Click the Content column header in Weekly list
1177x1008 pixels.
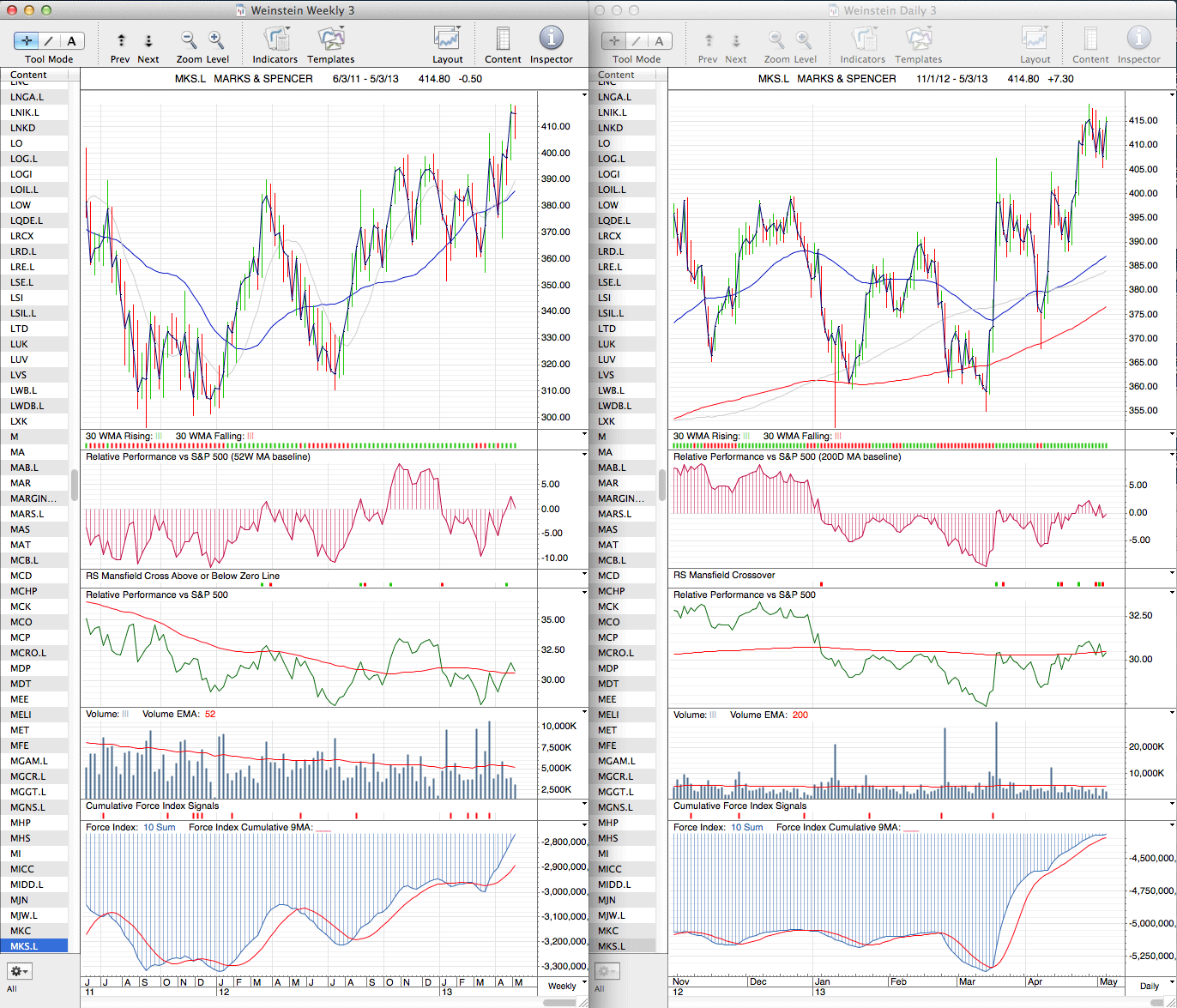coord(28,75)
